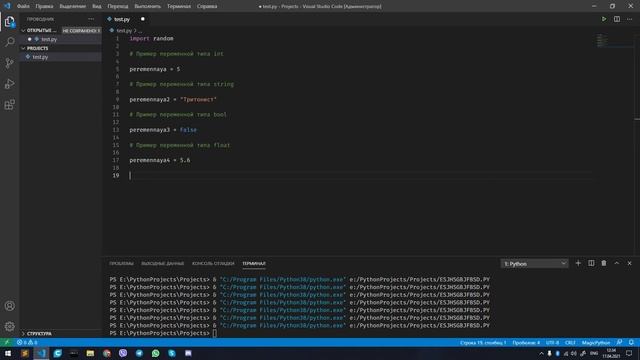640x360 pixels.
Task: Open notifications bell in status bar
Action: pos(631,342)
